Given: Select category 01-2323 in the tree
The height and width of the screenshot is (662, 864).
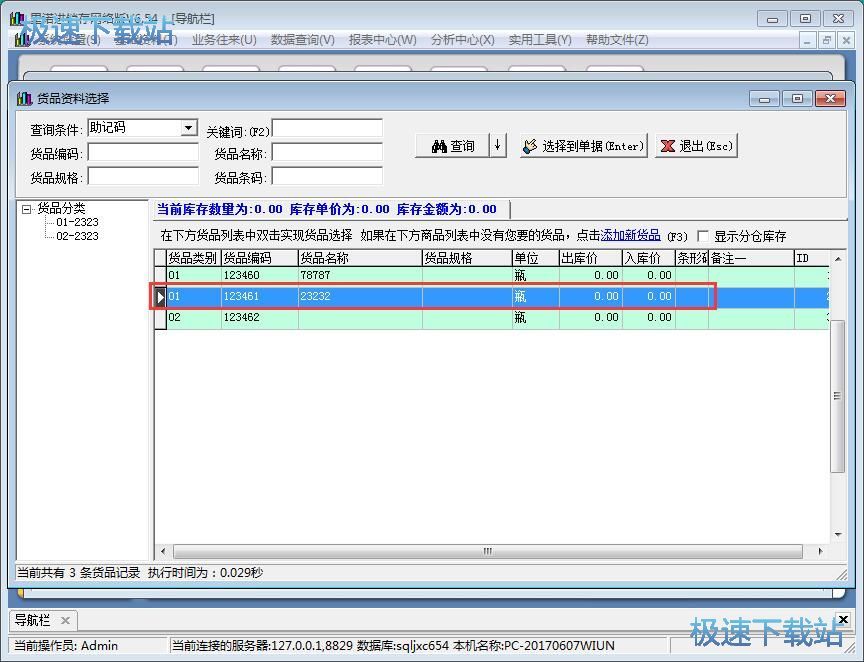Looking at the screenshot, I should point(77,222).
